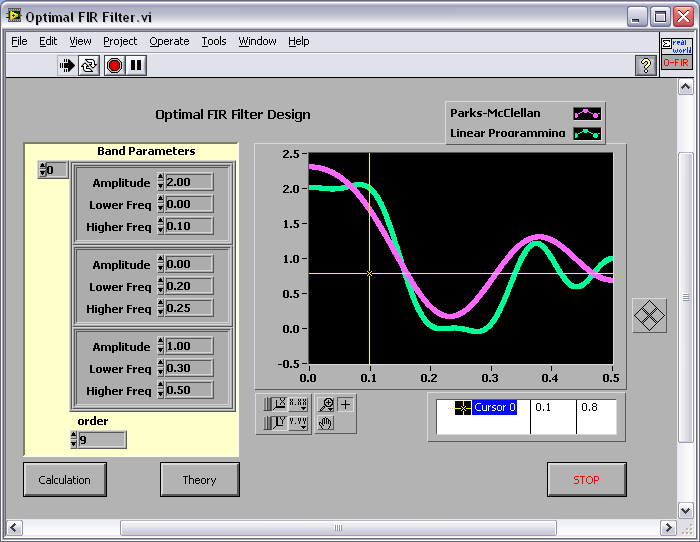The height and width of the screenshot is (542, 700).
Task: Open the Y scale format dropdown
Action: [298, 423]
